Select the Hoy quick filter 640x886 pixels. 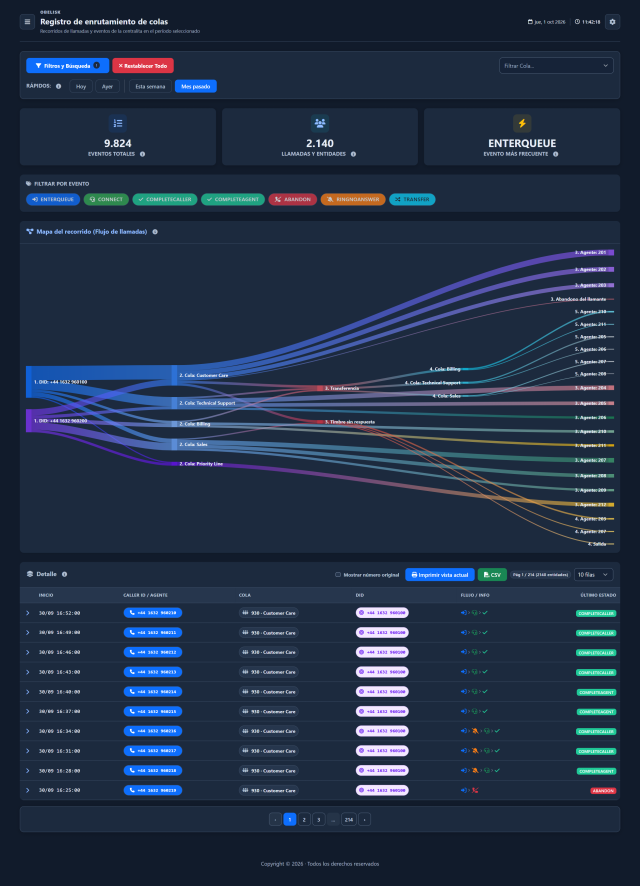81,86
